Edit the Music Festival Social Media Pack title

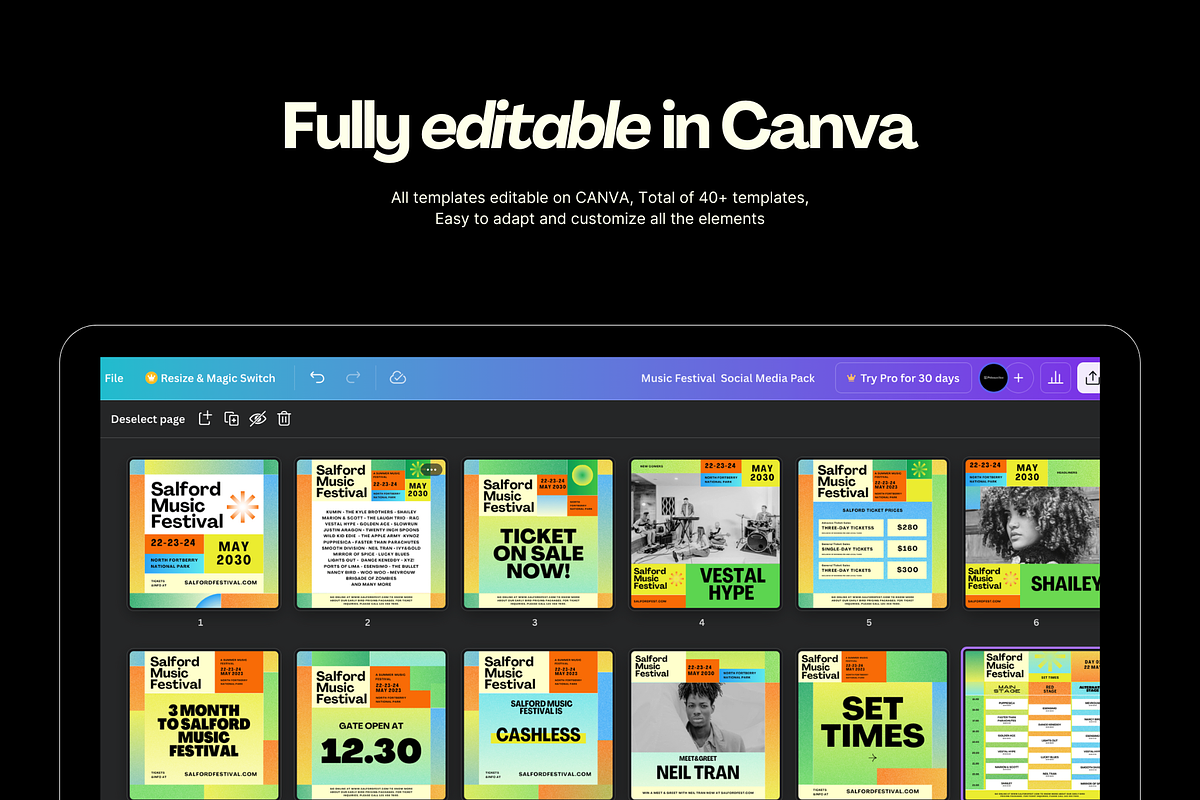click(x=728, y=378)
